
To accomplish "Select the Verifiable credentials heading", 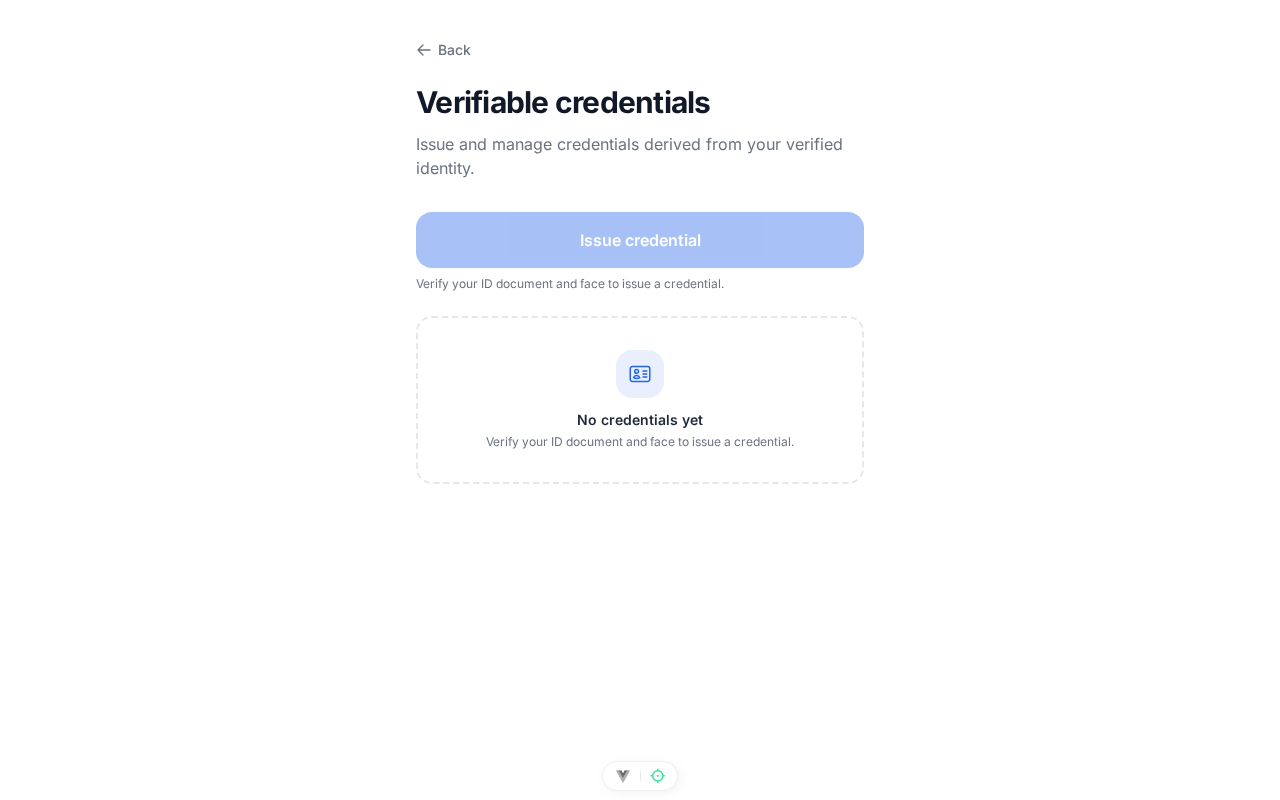I will (563, 102).
